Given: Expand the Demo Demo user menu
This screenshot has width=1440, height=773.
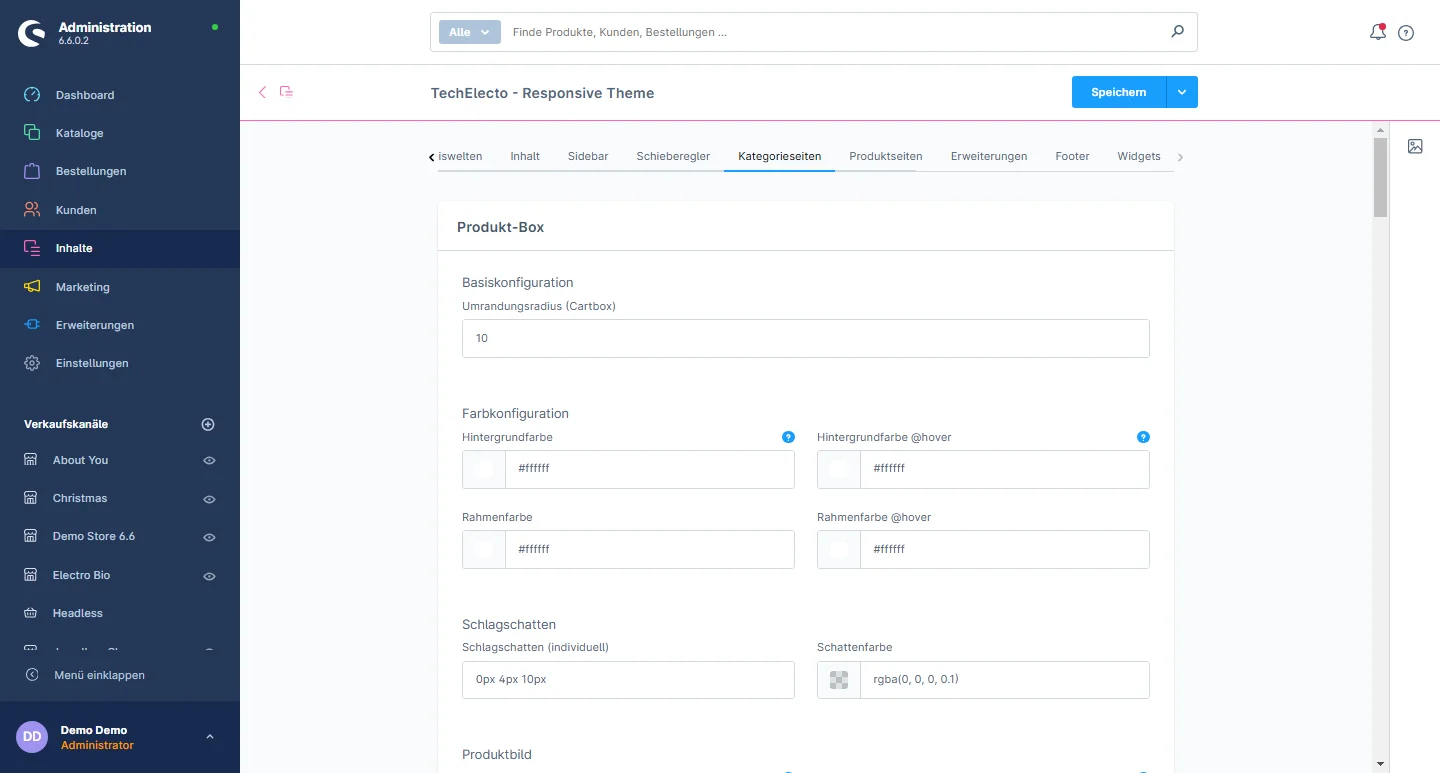Looking at the screenshot, I should coord(209,737).
